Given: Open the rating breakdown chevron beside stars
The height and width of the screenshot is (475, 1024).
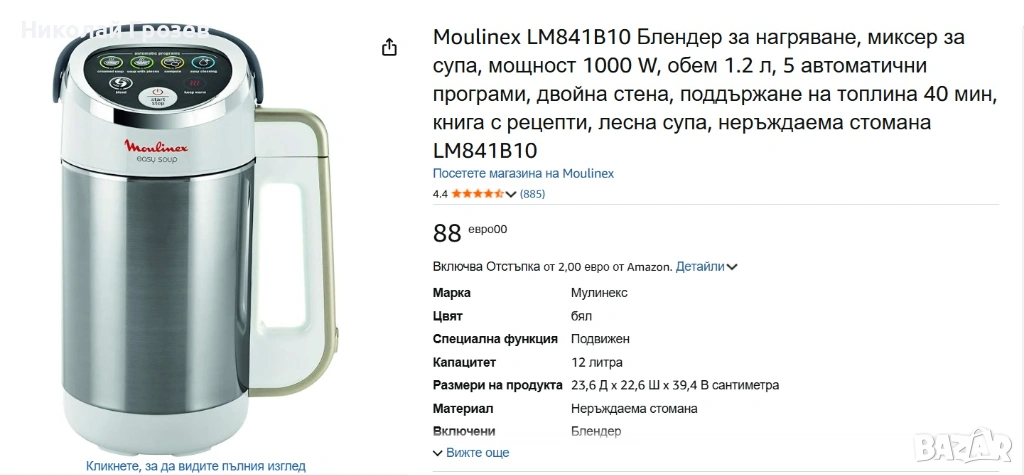Looking at the screenshot, I should [x=512, y=194].
